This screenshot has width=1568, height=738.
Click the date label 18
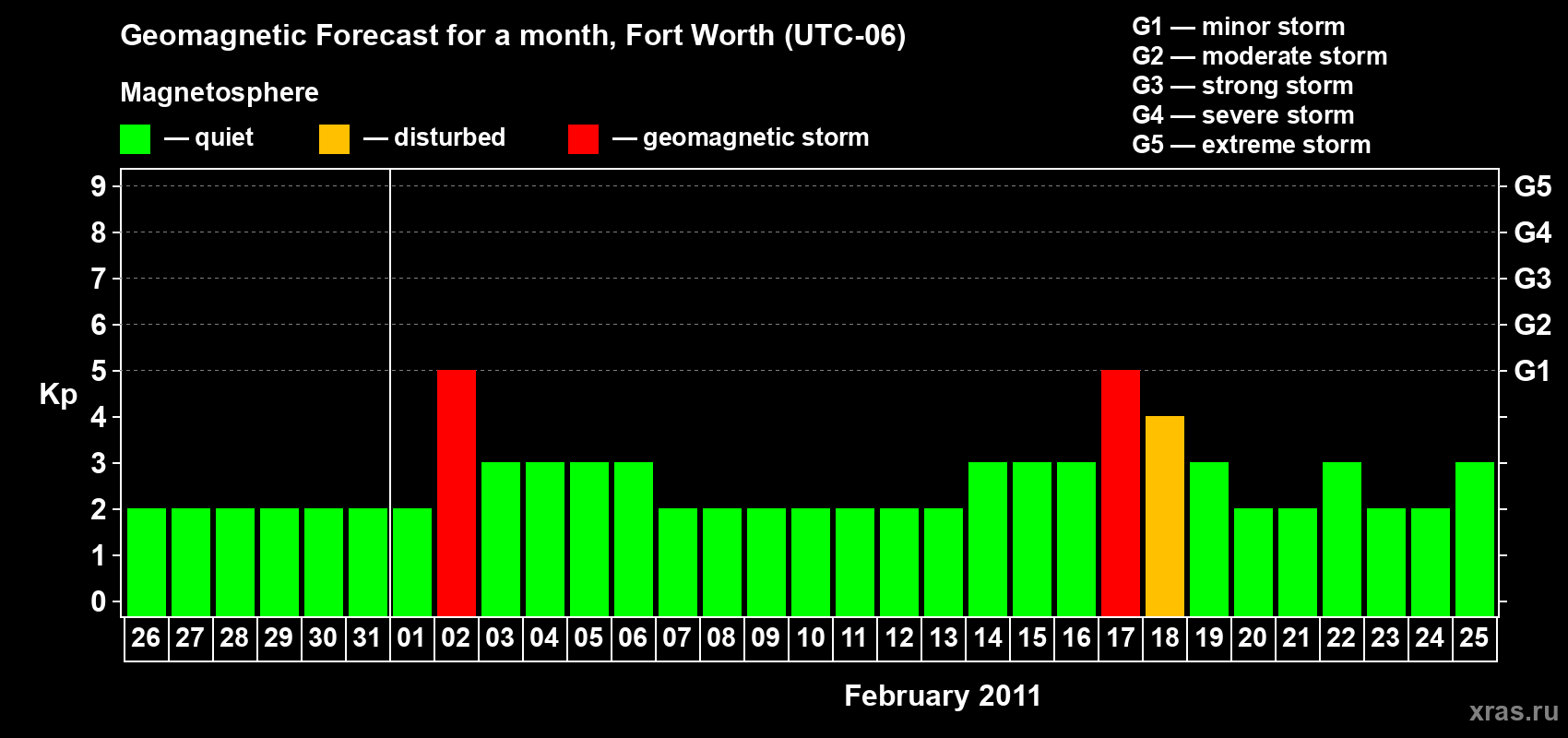(x=1165, y=638)
